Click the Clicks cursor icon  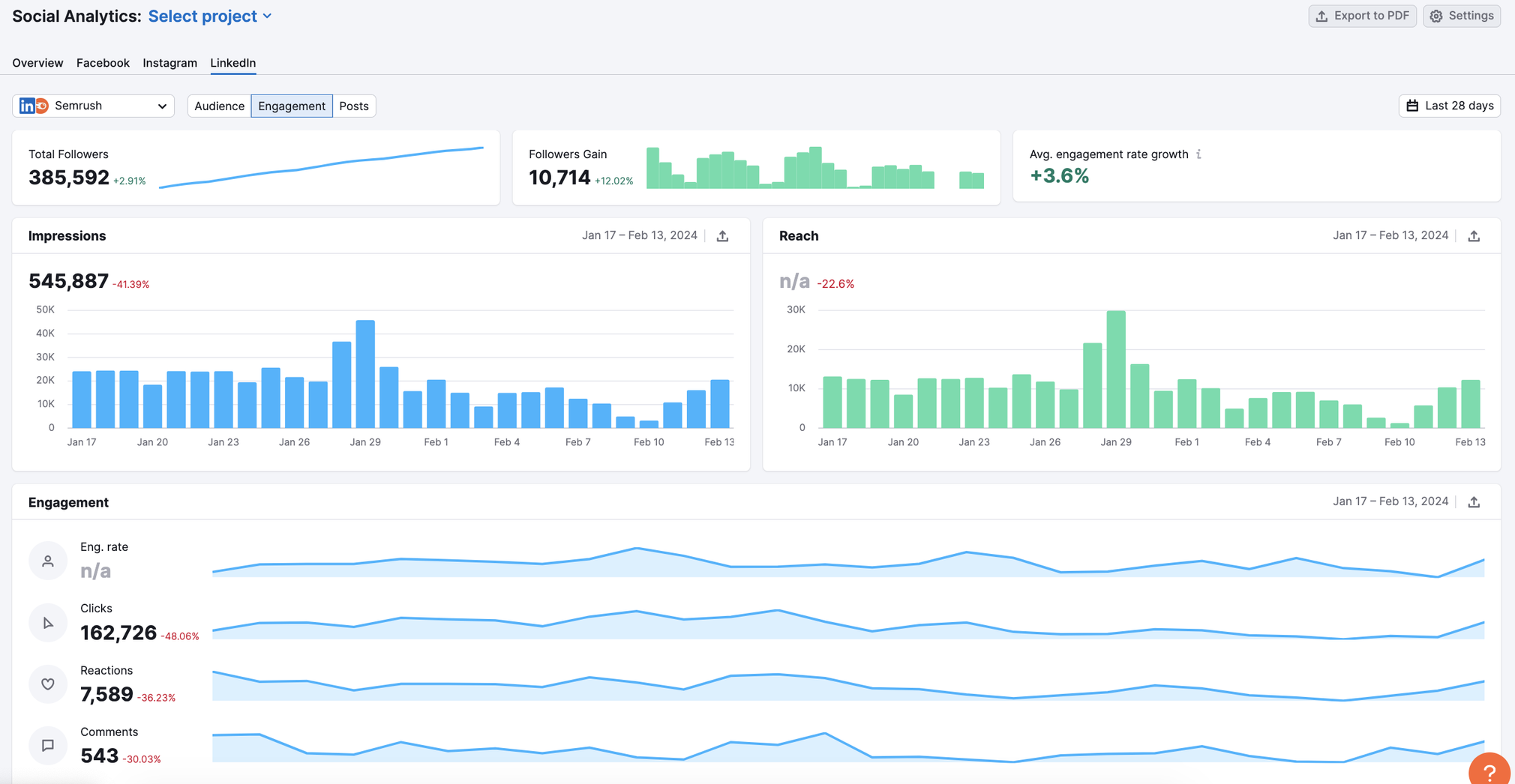48,623
